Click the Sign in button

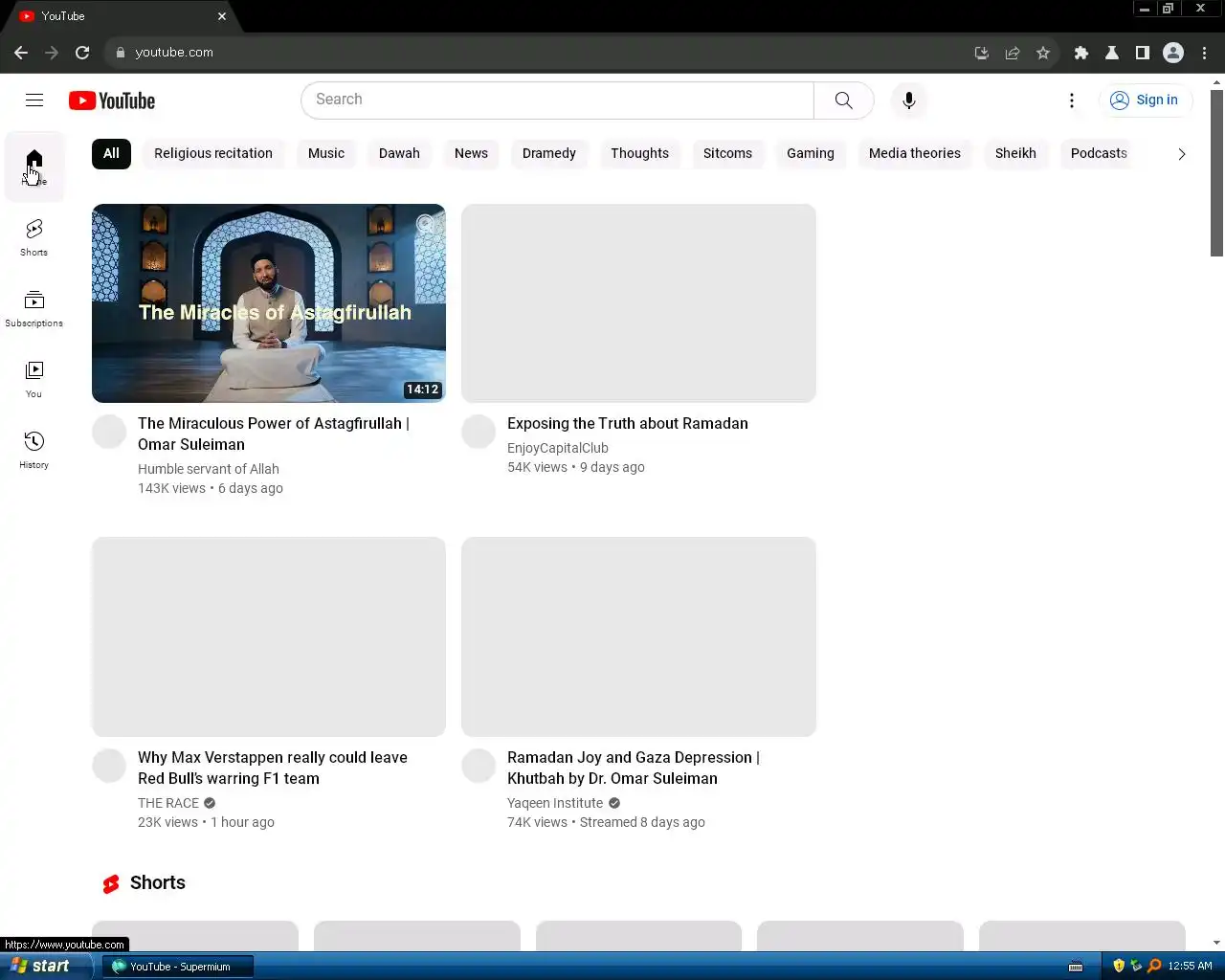1145,100
